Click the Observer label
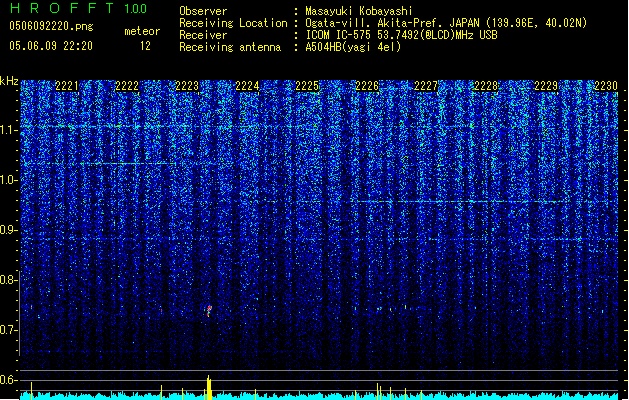 (203, 11)
